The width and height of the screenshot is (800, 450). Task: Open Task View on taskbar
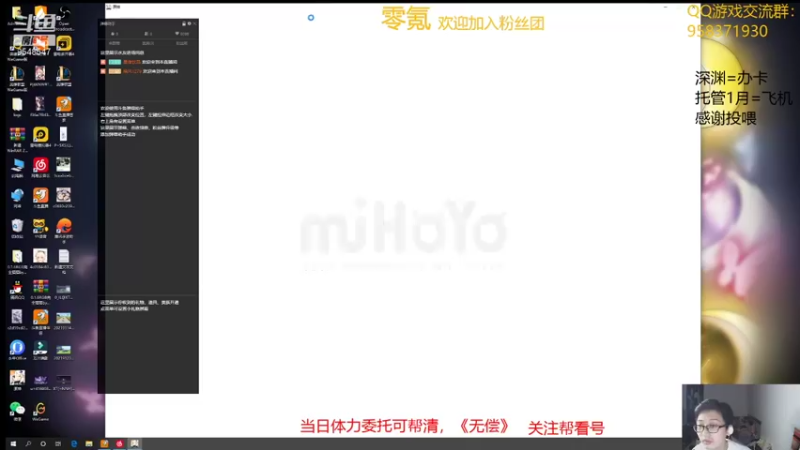[x=58, y=444]
